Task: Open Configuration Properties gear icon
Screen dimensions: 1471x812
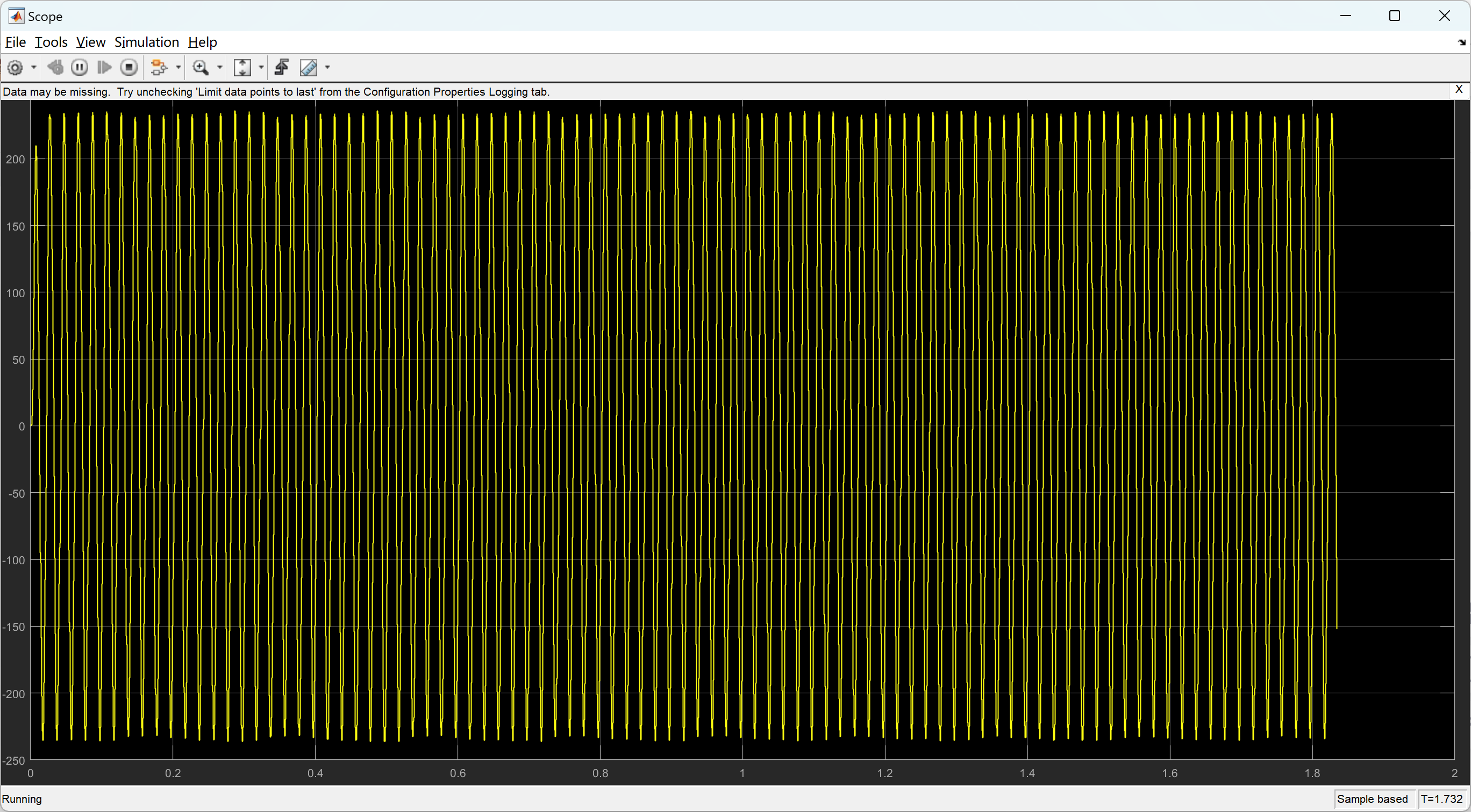Action: click(x=16, y=68)
